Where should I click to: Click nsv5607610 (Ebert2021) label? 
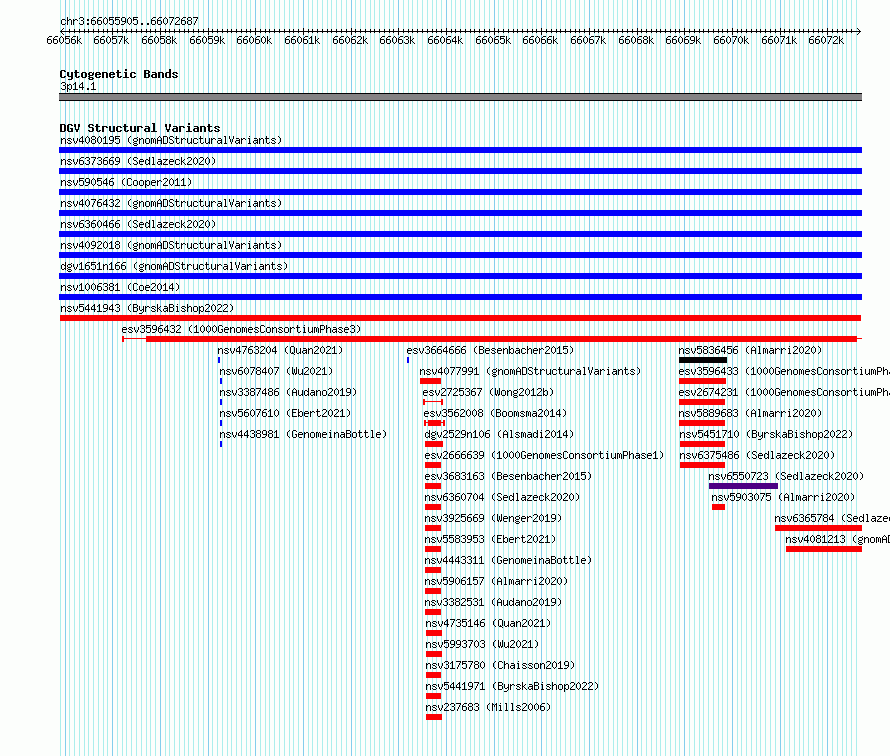tap(286, 413)
